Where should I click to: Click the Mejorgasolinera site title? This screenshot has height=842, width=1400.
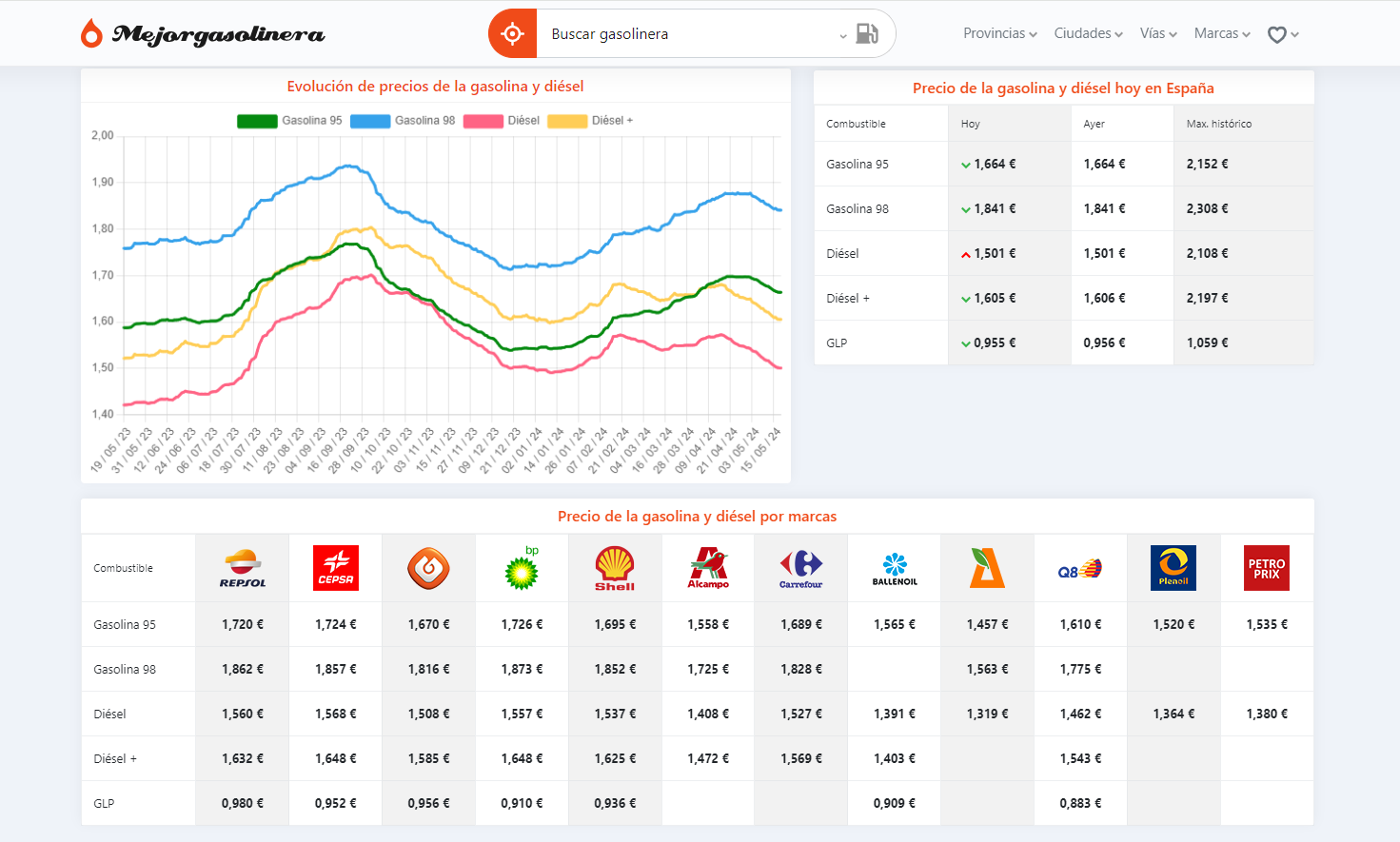pos(219,34)
